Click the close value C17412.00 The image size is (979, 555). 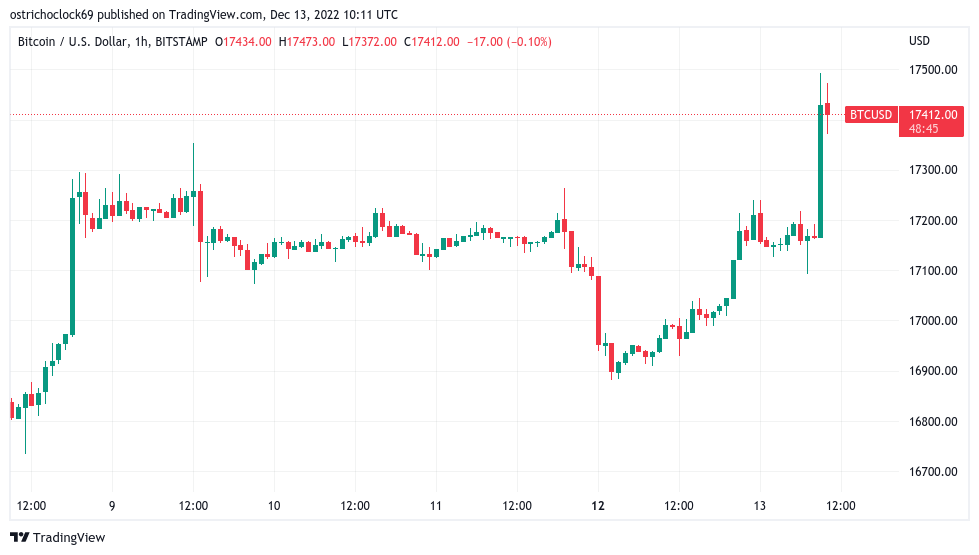click(432, 41)
